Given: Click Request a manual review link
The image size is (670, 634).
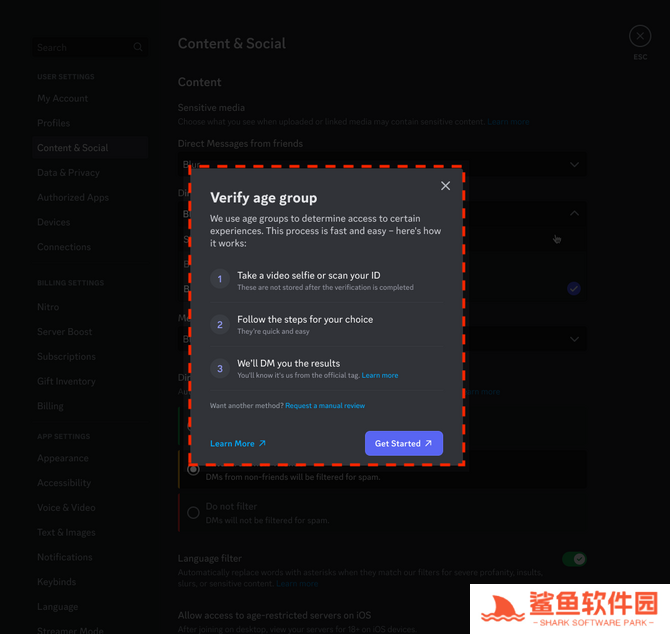Looking at the screenshot, I should pyautogui.click(x=325, y=406).
